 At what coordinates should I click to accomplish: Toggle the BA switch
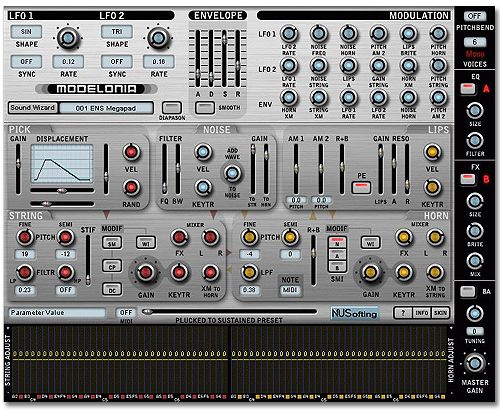pos(468,292)
